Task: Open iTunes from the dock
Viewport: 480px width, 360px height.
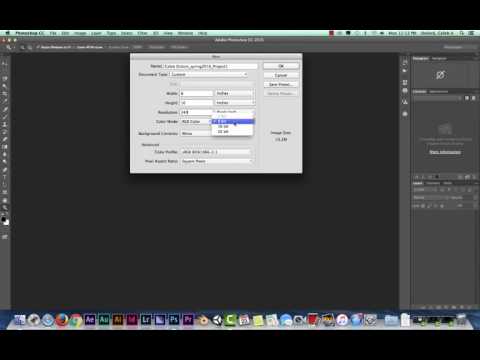Action: click(342, 320)
